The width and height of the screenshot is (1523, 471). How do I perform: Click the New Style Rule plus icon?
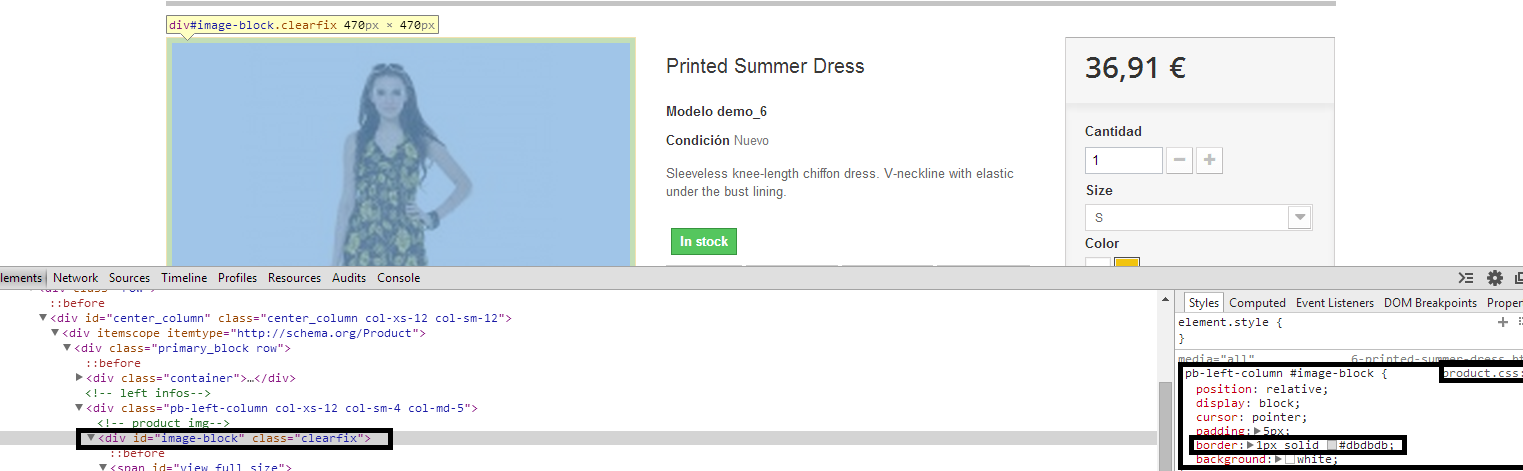(x=1502, y=322)
